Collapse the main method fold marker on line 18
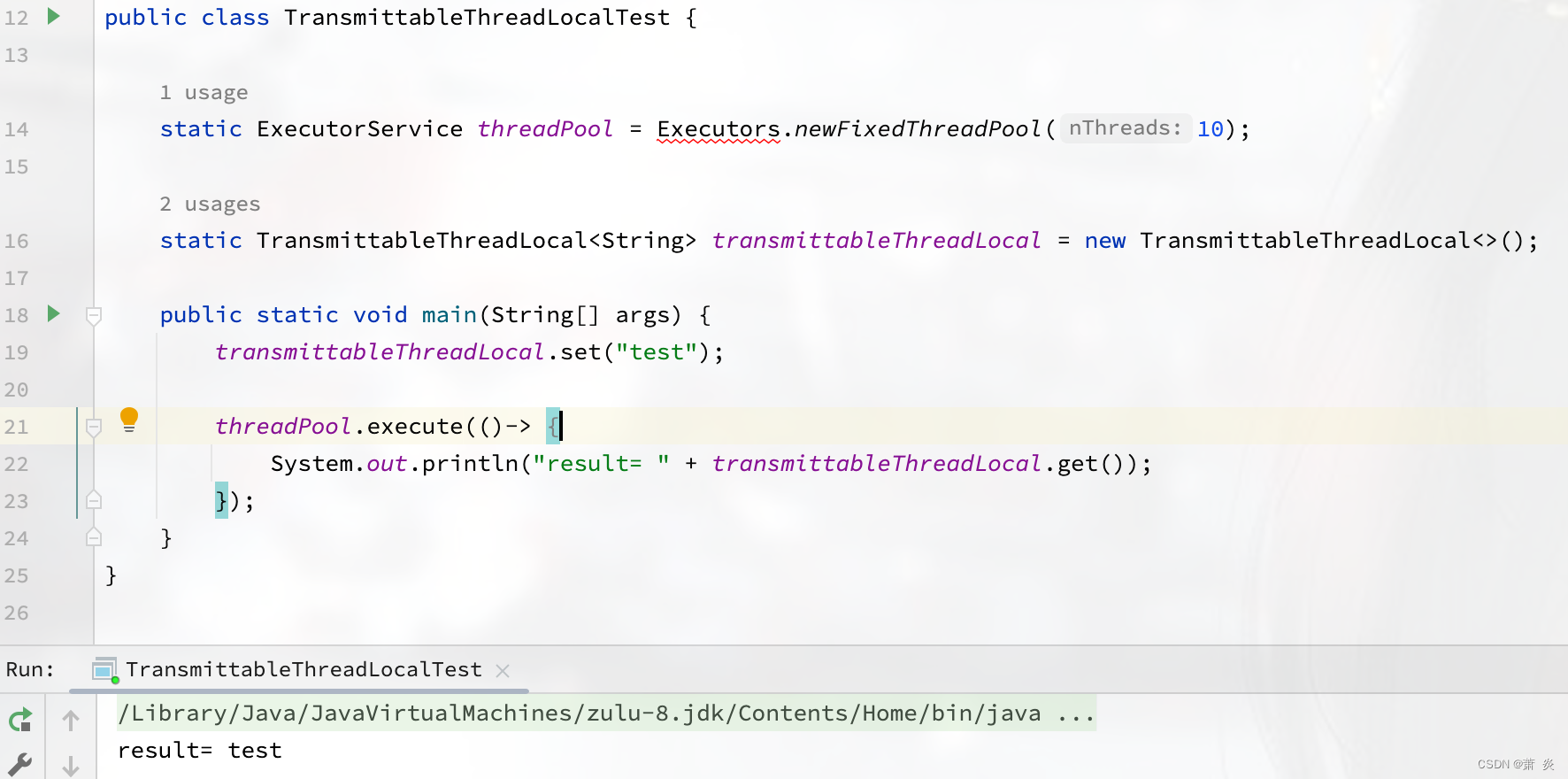The height and width of the screenshot is (779, 1568). [x=94, y=315]
